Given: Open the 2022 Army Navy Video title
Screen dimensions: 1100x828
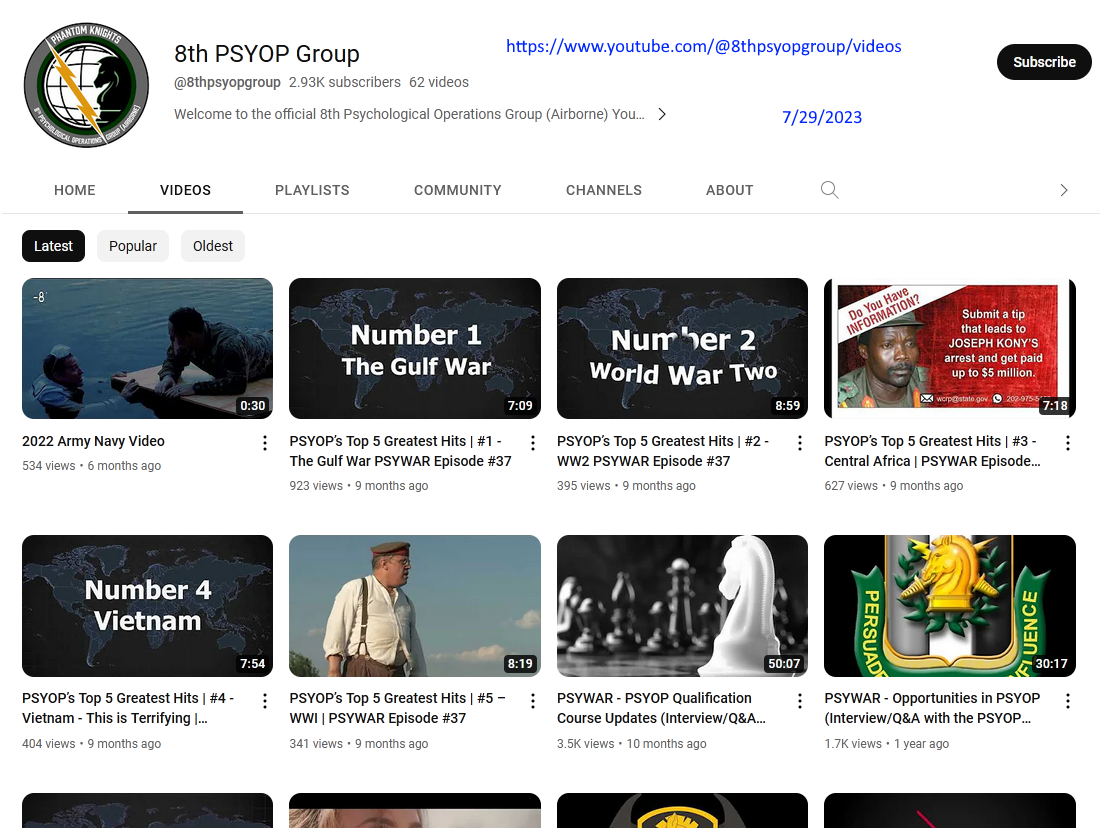Looking at the screenshot, I should tap(93, 441).
